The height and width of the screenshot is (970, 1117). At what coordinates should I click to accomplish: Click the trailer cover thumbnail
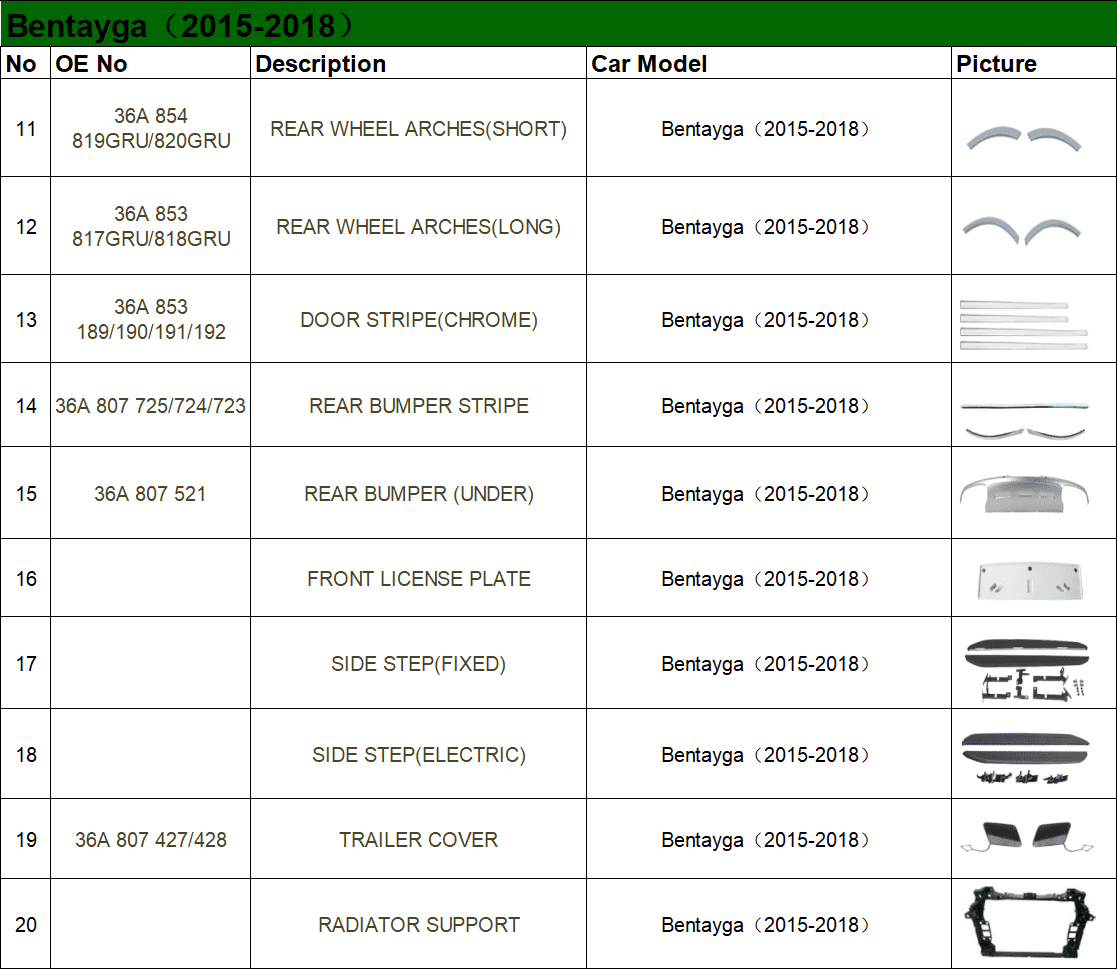1027,838
